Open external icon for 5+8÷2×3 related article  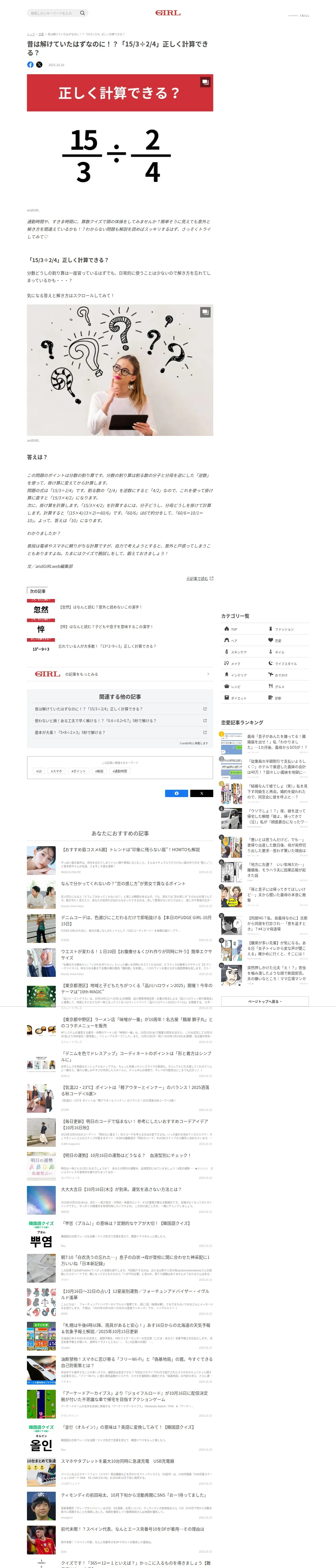[205, 732]
